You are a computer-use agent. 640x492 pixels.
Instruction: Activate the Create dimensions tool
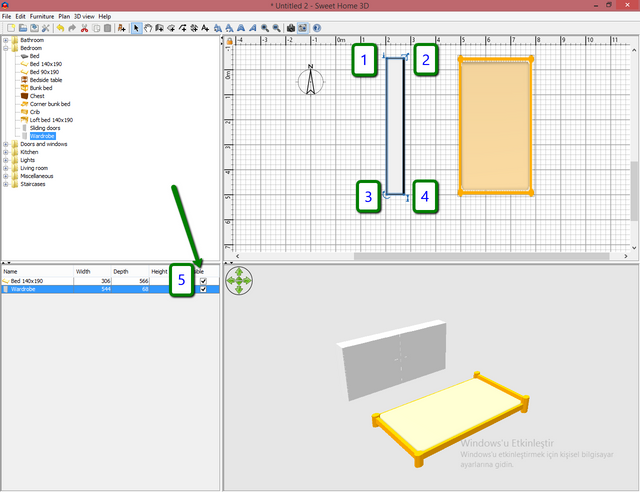(x=194, y=28)
